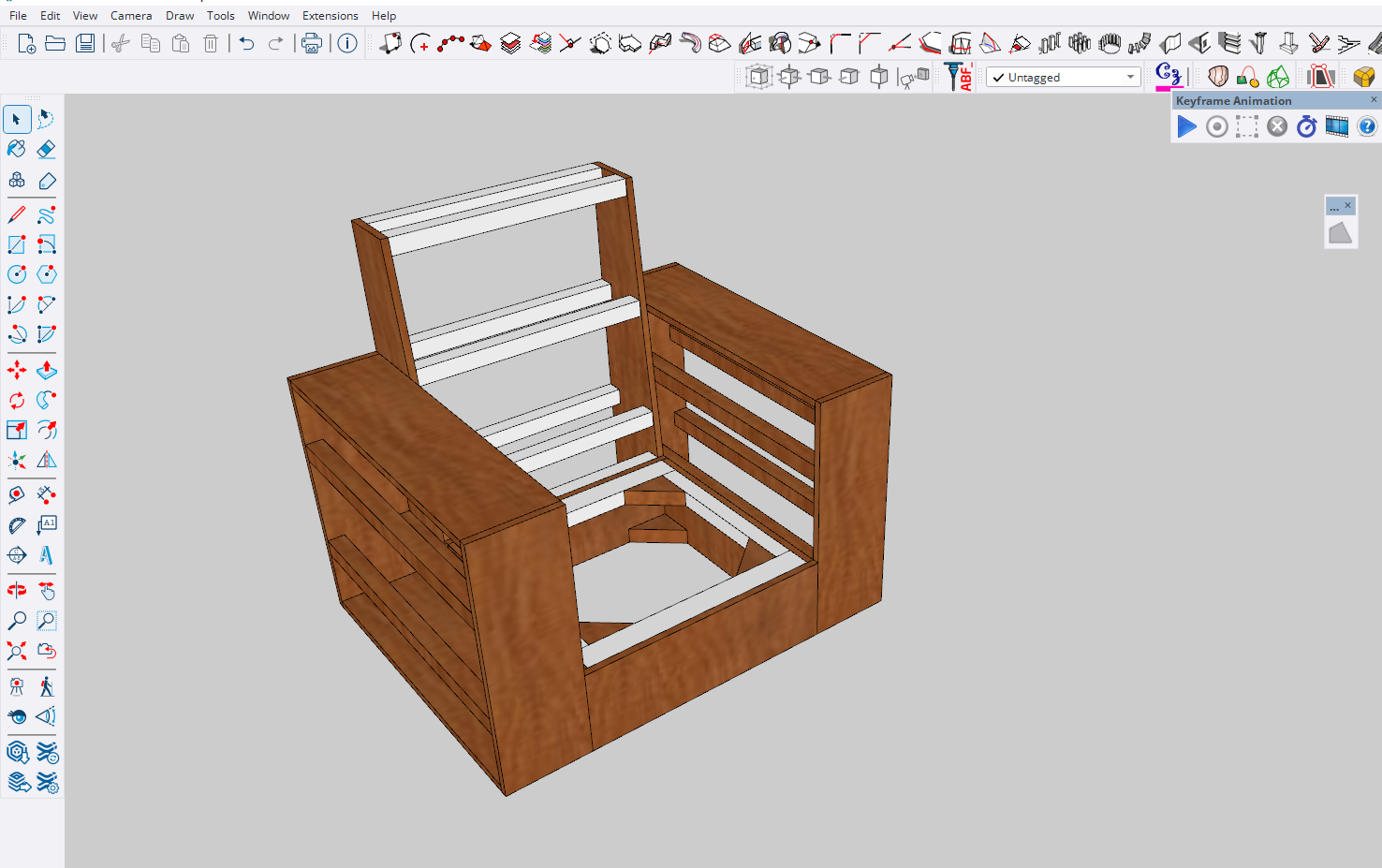Play the keyframe animation
Screen dimensions: 1382x868
click(x=1187, y=126)
